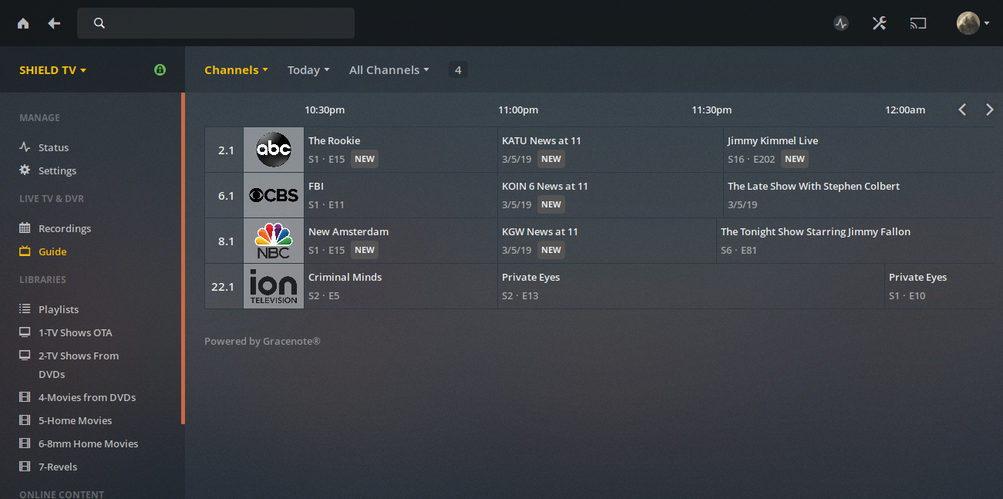Click Powered by Gracenote text
This screenshot has width=1003, height=499.
click(x=262, y=341)
